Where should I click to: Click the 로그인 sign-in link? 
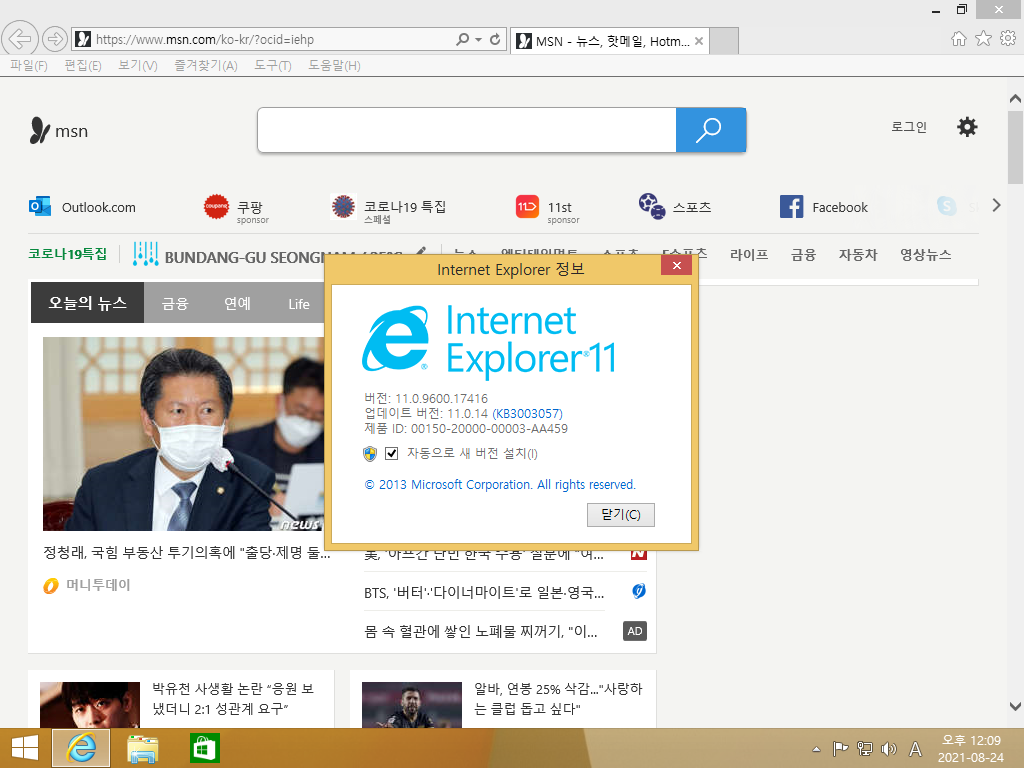point(909,127)
